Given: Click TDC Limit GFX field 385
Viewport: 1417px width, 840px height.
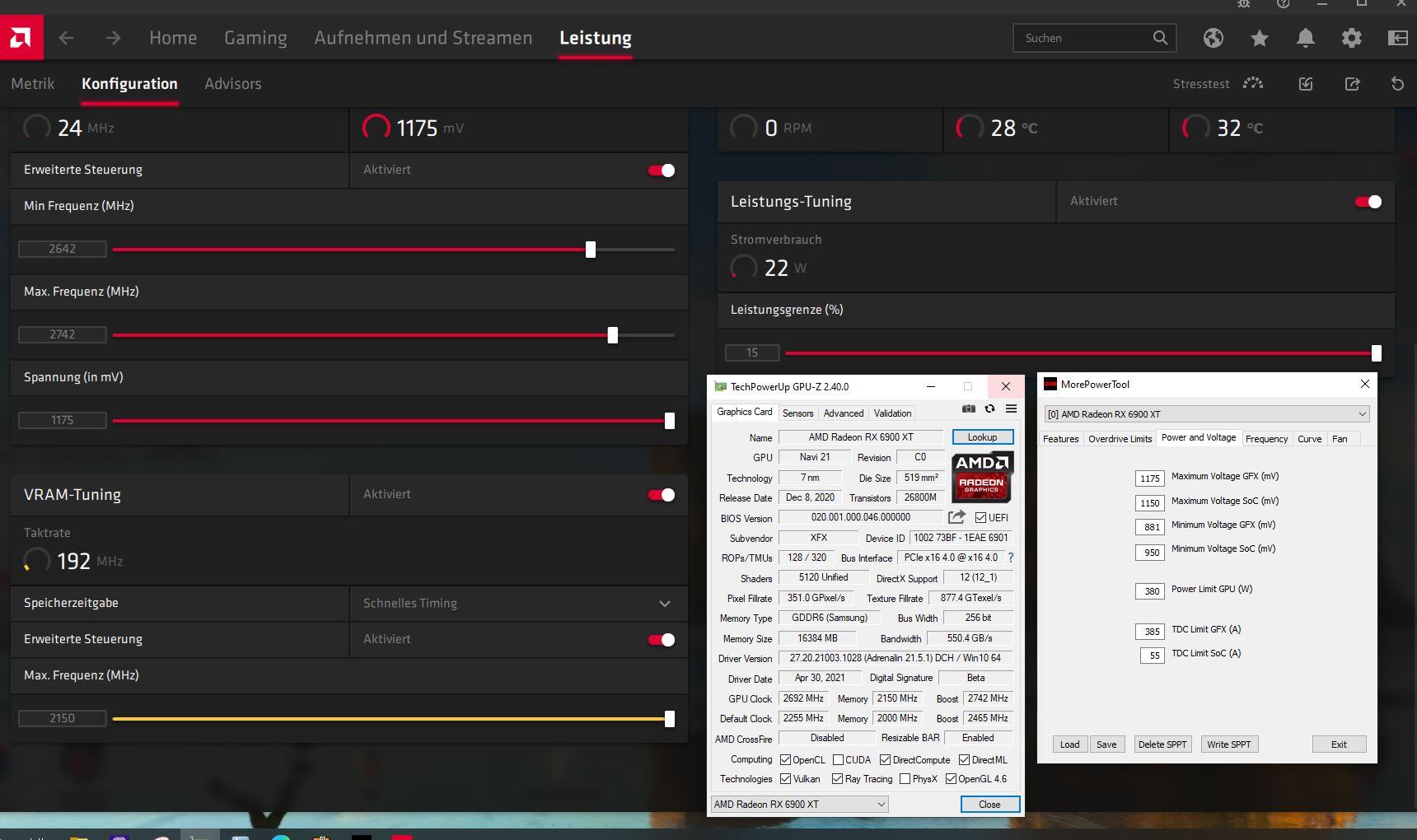Looking at the screenshot, I should pyautogui.click(x=1150, y=632).
